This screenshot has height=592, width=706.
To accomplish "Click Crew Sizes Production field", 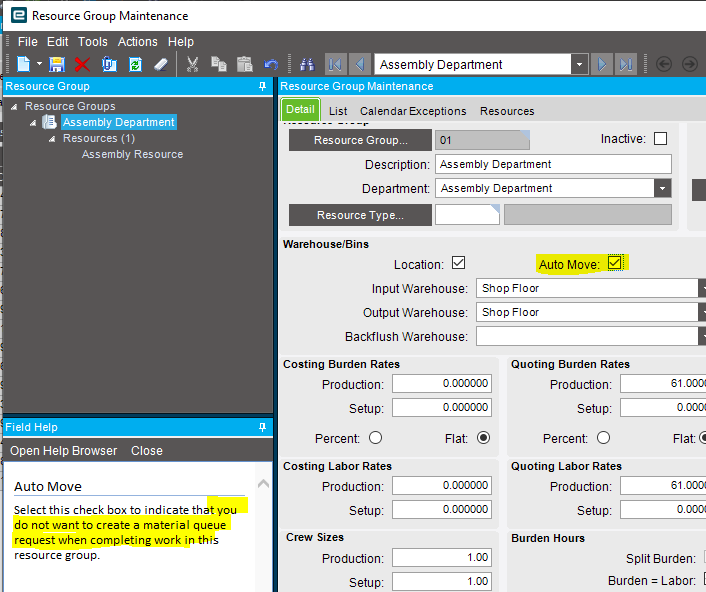I will coord(442,557).
